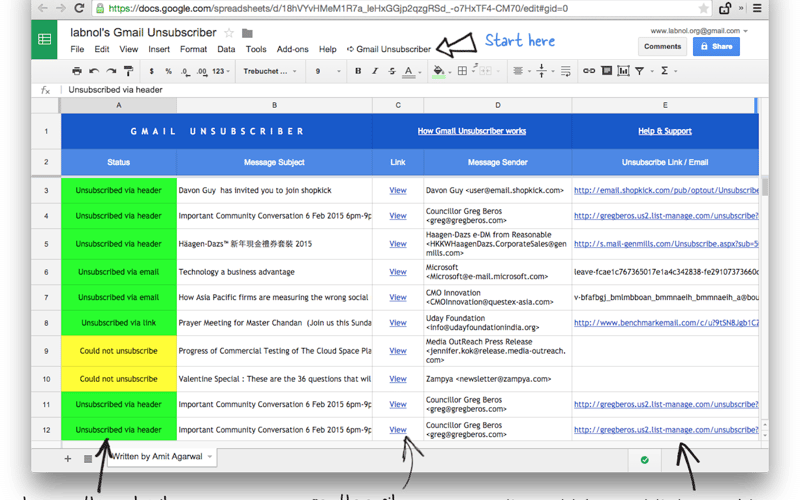800x500 pixels.
Task: Click the filter funnel icon
Action: click(x=639, y=71)
